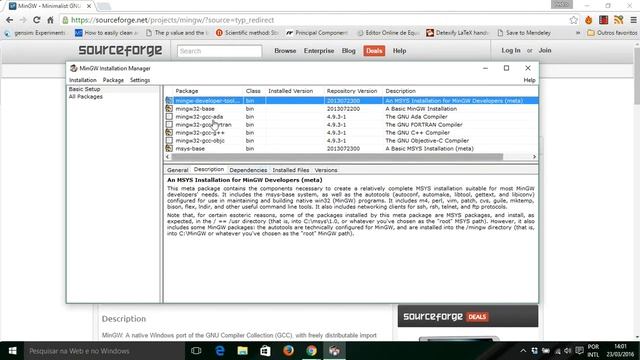Screen dimensions: 640x360
Task: Switch to the Dependencies tab
Action: tap(248, 170)
